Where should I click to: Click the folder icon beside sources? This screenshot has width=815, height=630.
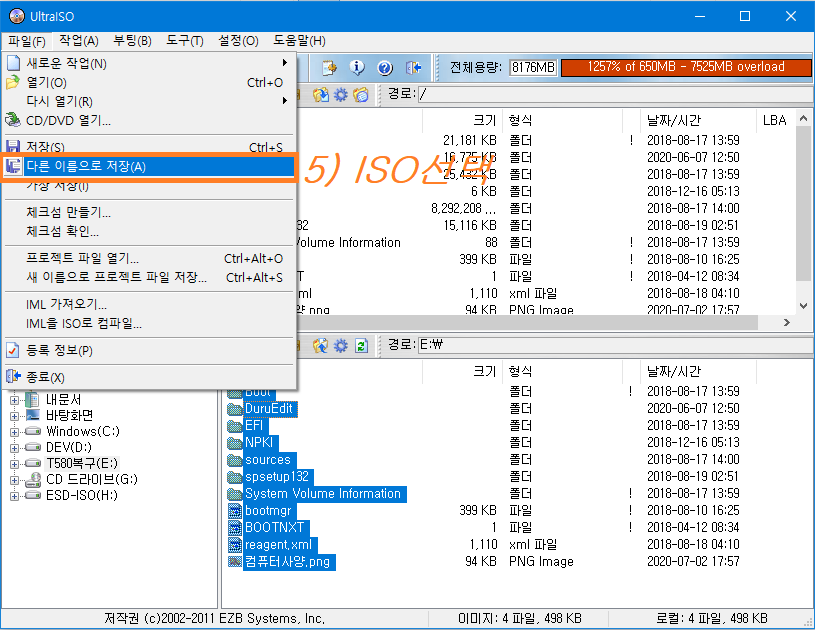pos(235,460)
